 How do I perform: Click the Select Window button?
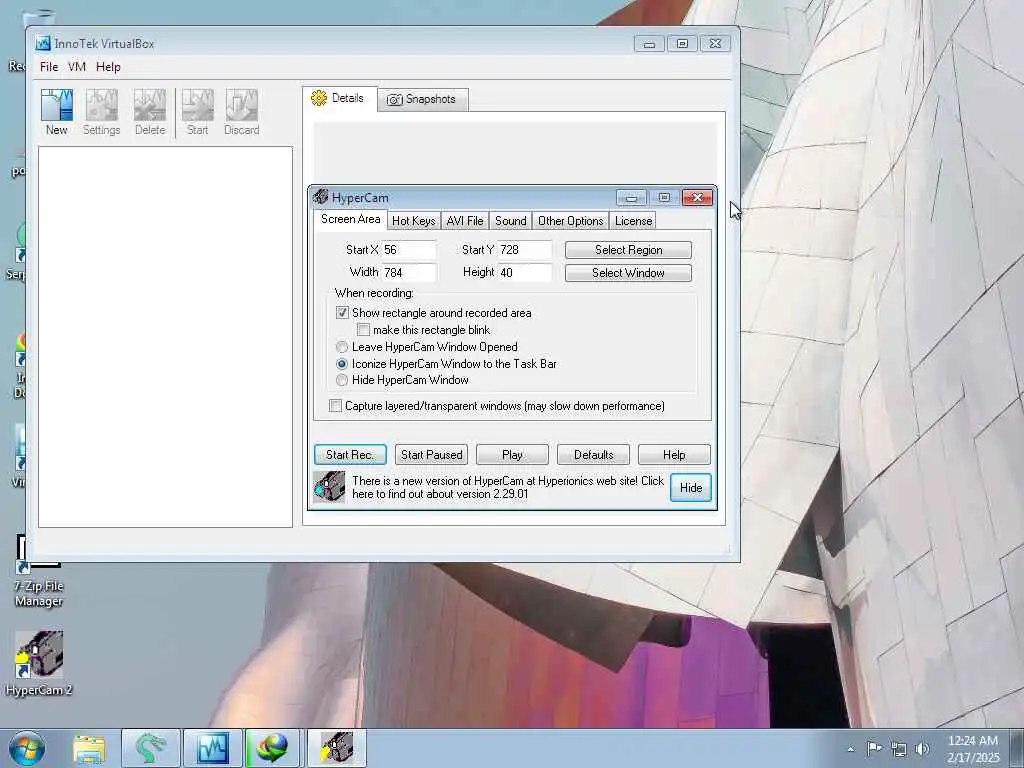pos(628,273)
